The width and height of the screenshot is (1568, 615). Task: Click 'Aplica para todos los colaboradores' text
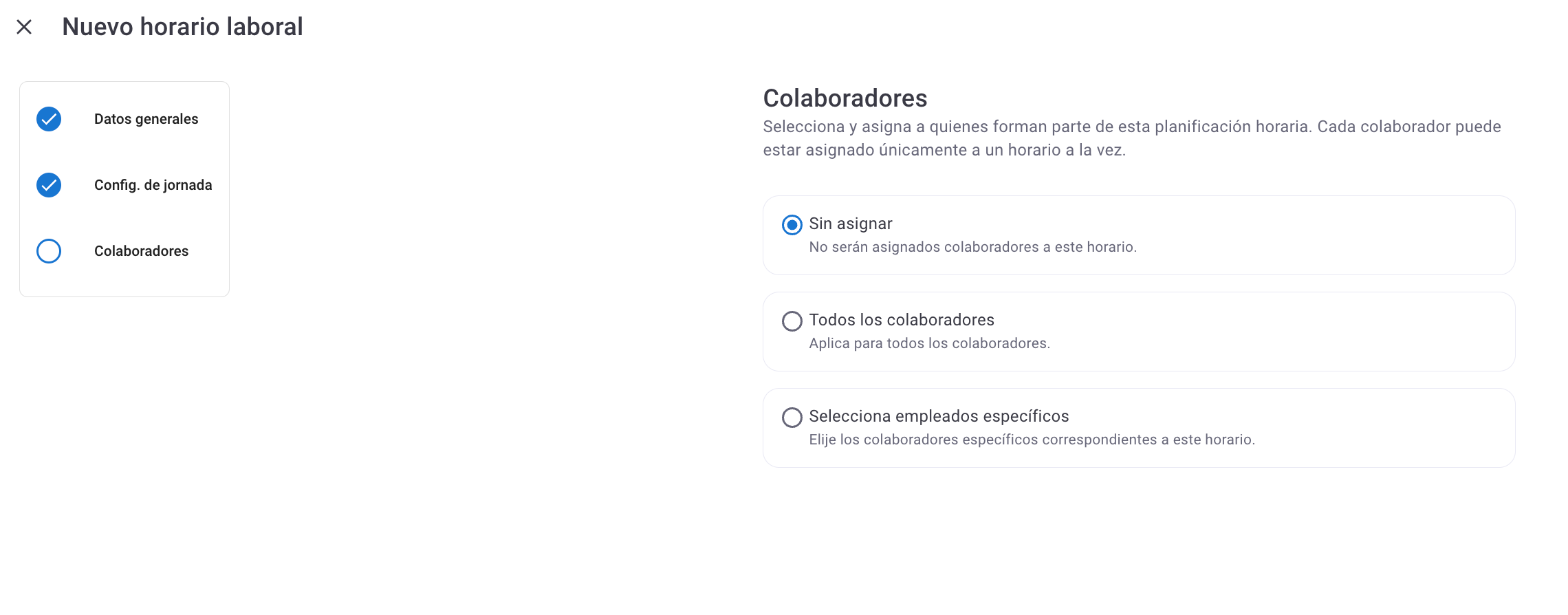click(929, 343)
